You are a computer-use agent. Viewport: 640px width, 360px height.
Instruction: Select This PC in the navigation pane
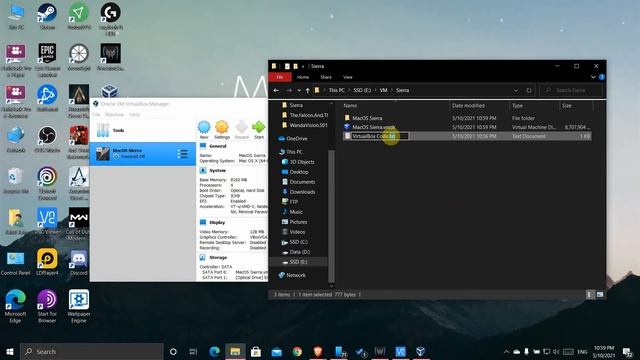(294, 152)
